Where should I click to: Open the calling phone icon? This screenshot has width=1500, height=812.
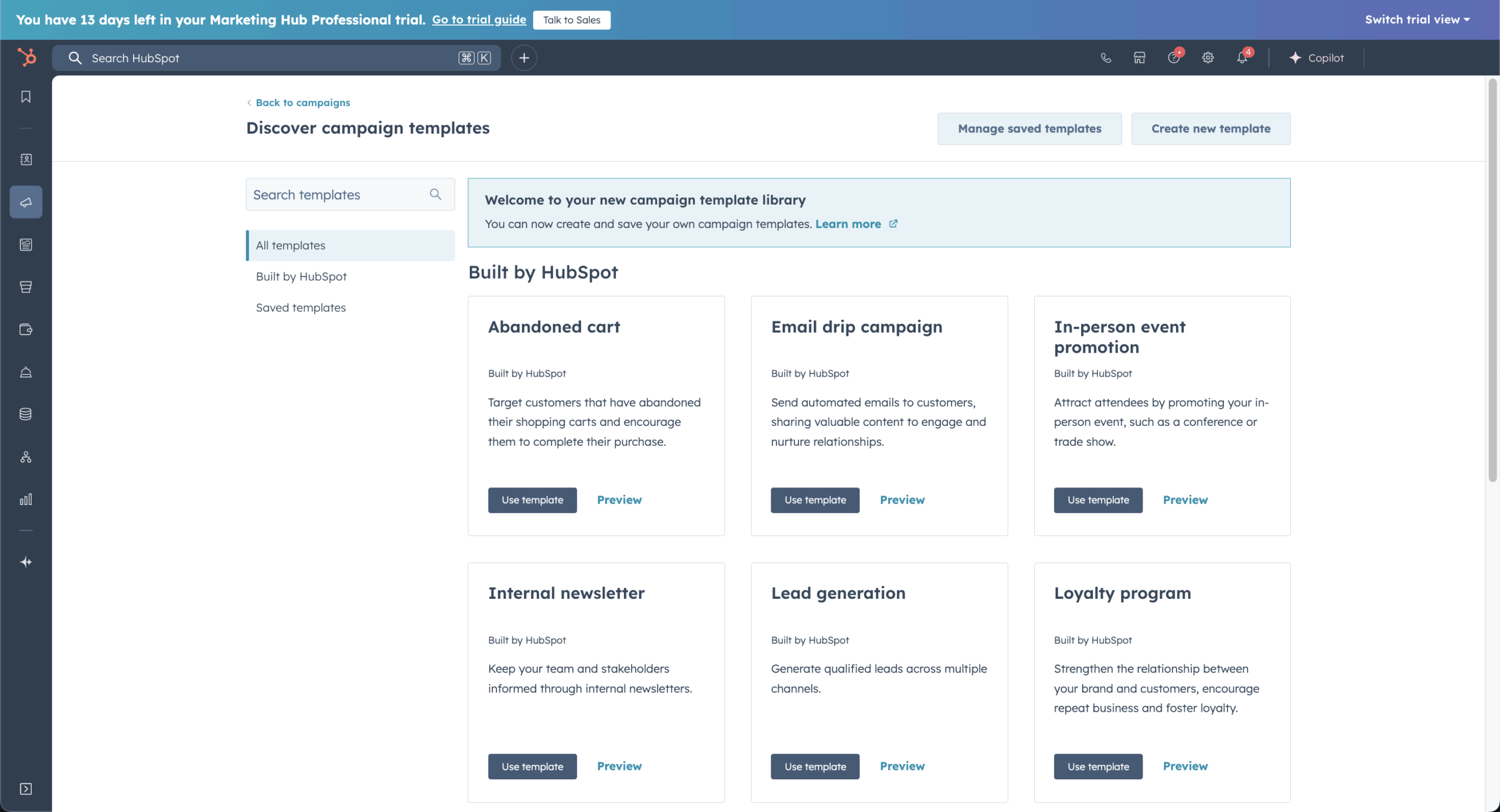(x=1106, y=57)
